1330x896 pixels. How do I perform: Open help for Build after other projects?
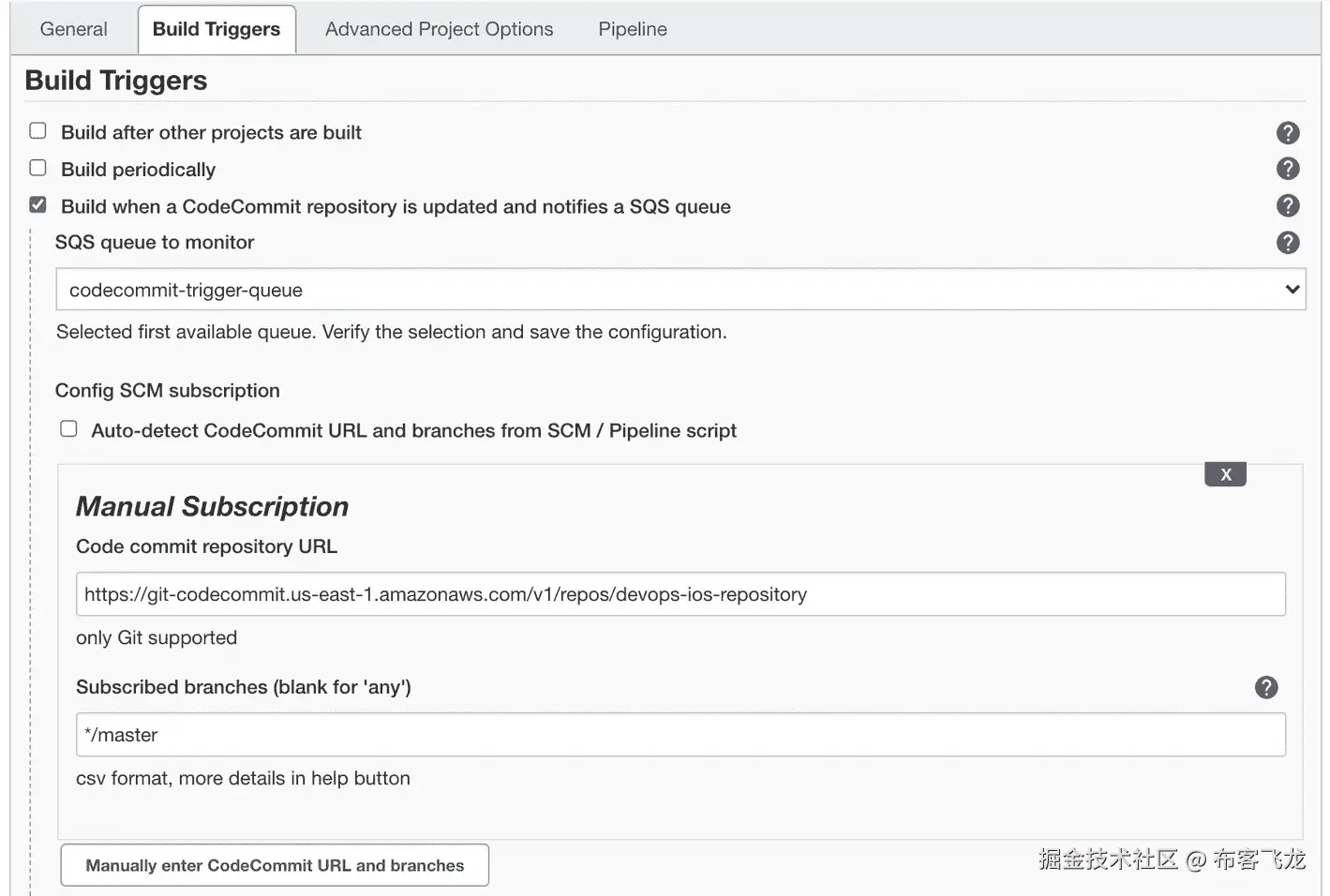click(x=1288, y=133)
